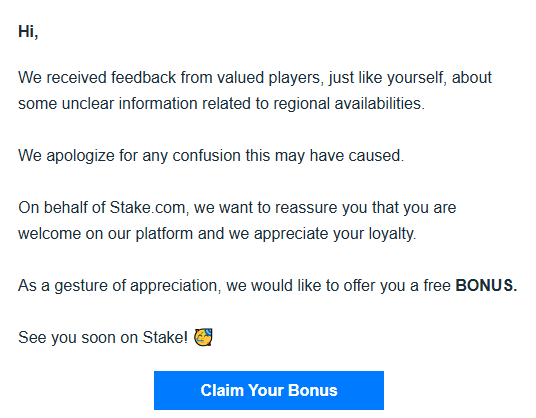Click the See you soon on Stake! line
This screenshot has width=536, height=418.
103,337
